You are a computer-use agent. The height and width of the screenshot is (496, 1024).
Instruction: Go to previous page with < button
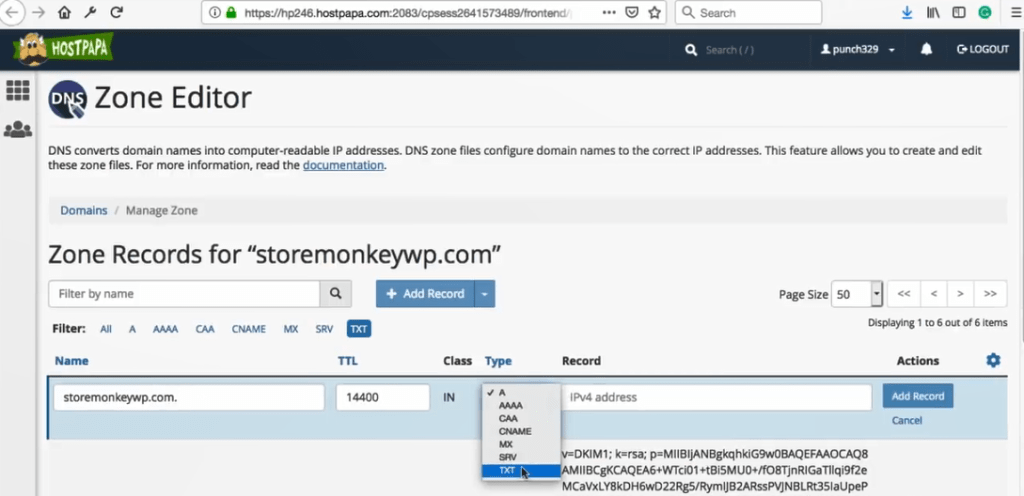coord(934,294)
